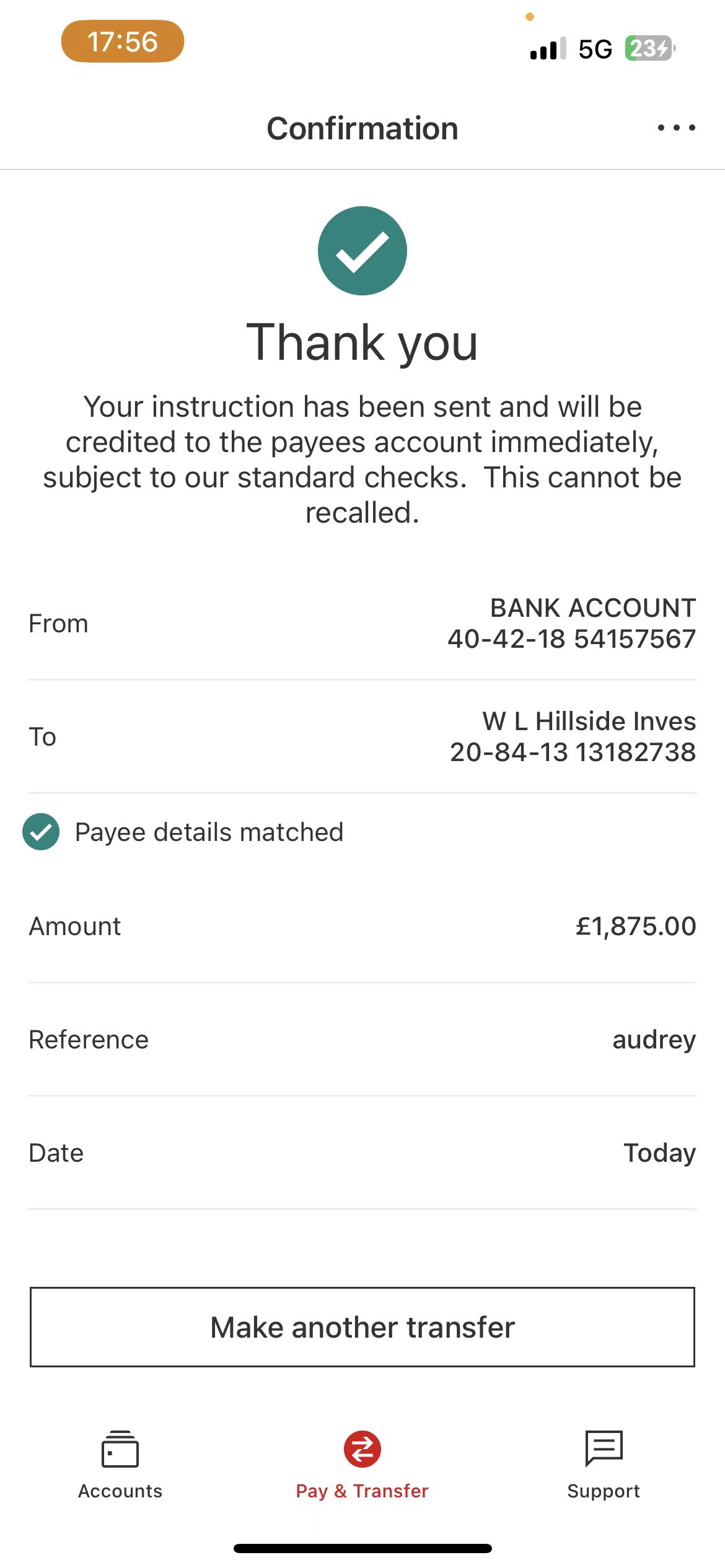Tap the Payee details matched text
Image resolution: width=725 pixels, height=1568 pixels.
click(209, 832)
